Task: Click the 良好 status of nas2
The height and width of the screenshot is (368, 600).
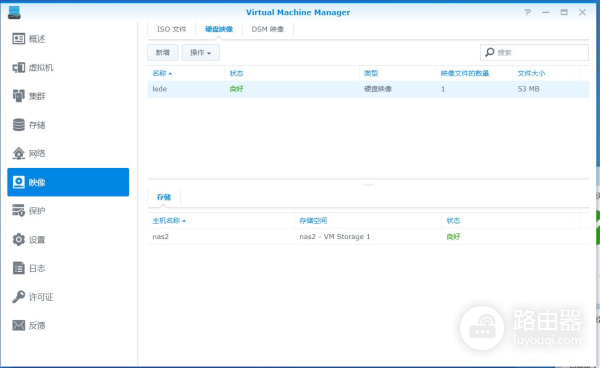Action: point(453,236)
